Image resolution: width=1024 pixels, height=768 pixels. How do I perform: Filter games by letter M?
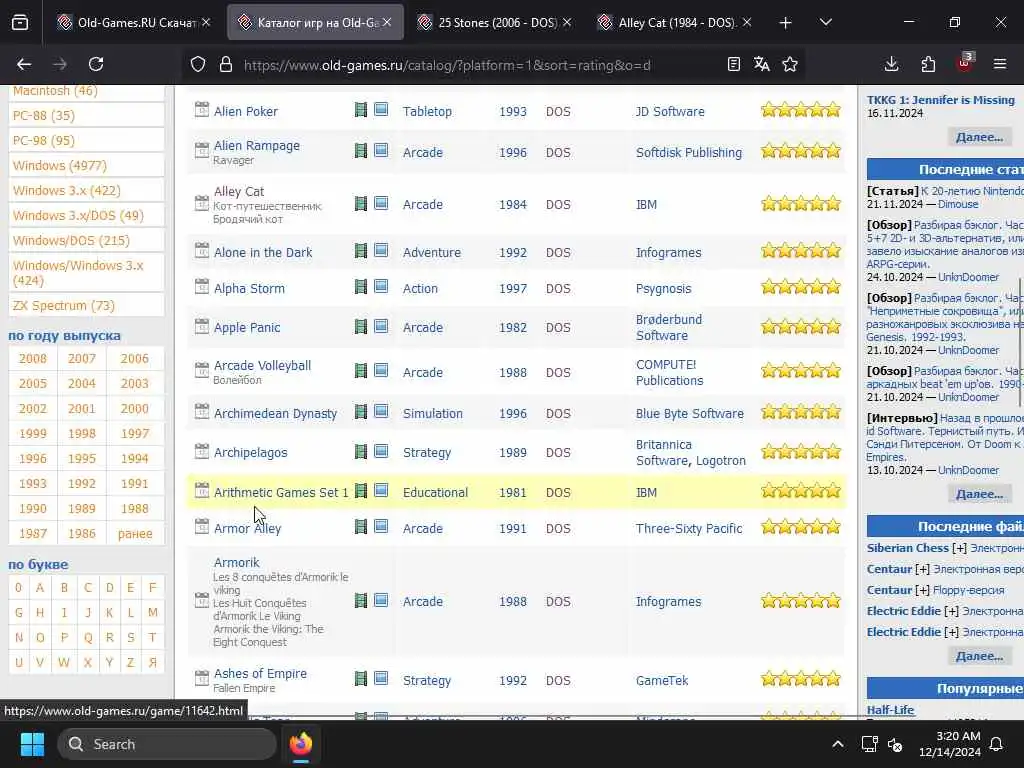pyautogui.click(x=152, y=613)
